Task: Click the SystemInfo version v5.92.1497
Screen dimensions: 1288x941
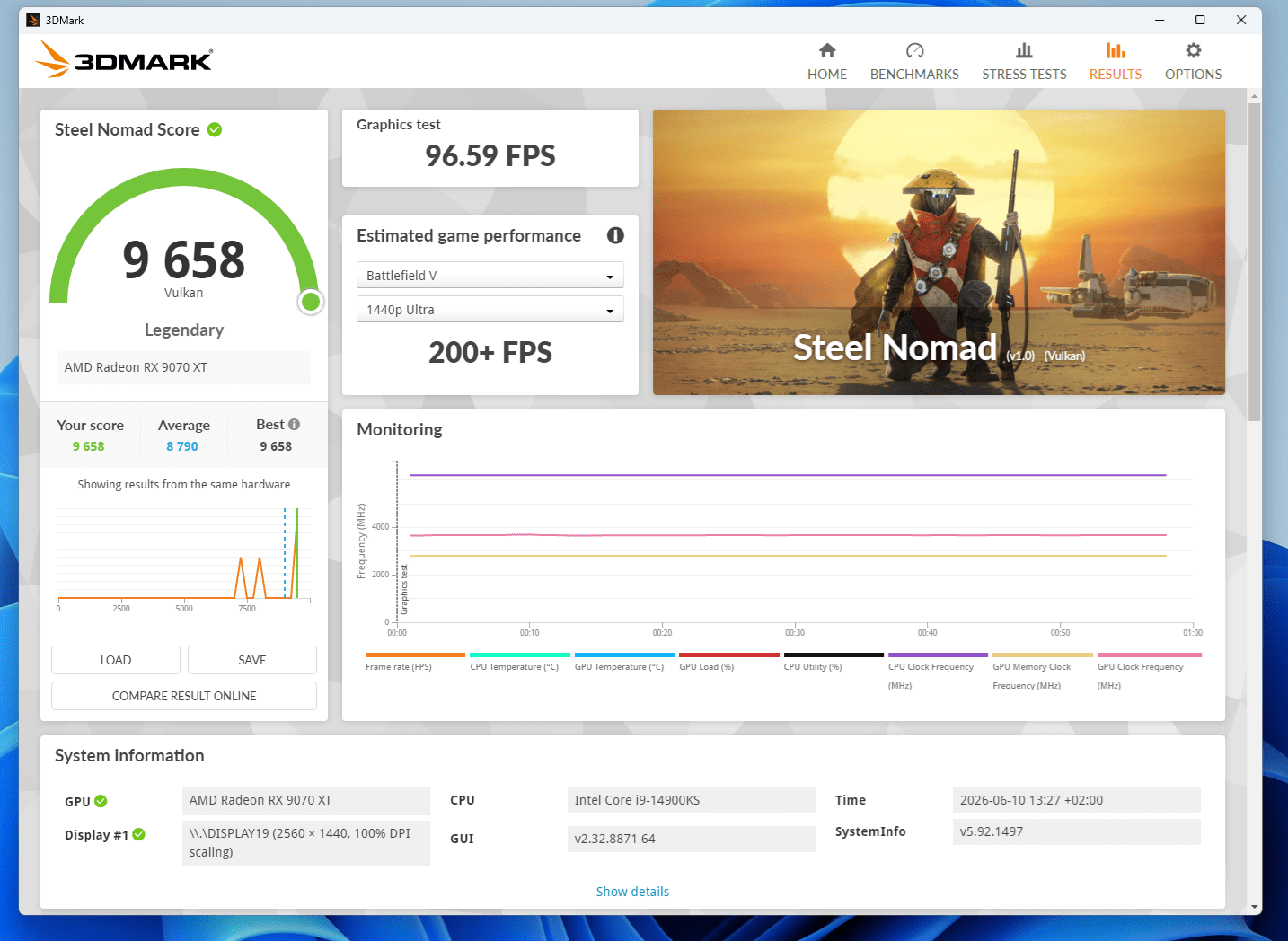Action: click(1077, 831)
